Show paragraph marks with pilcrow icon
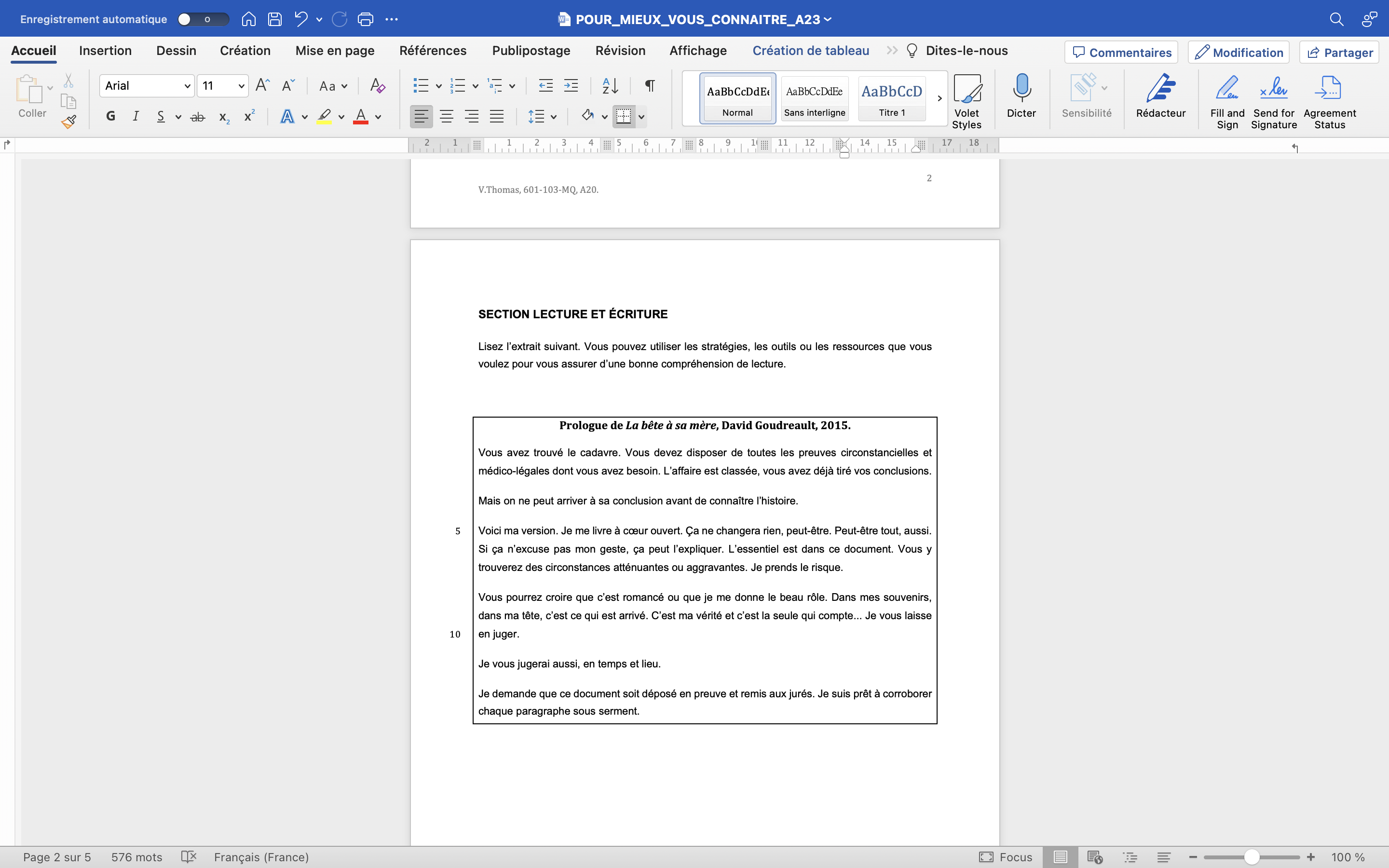This screenshot has height=868, width=1389. click(650, 86)
